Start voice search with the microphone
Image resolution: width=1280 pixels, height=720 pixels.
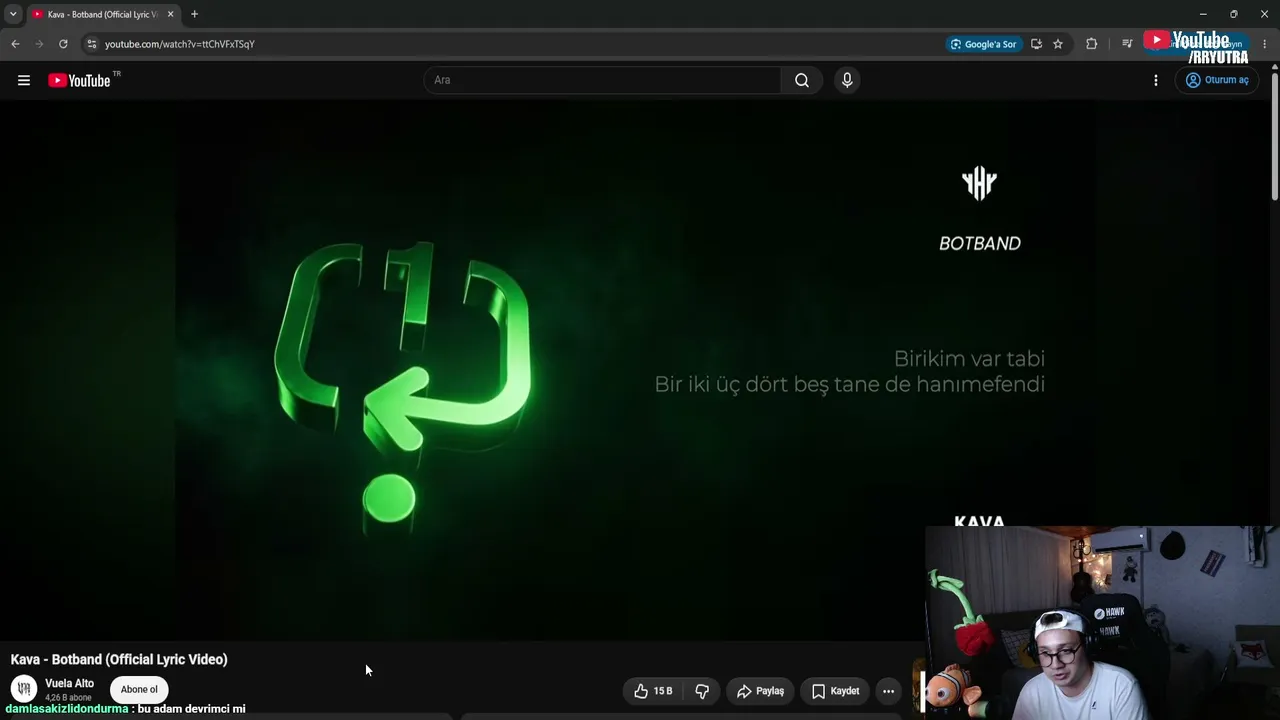coord(847,80)
